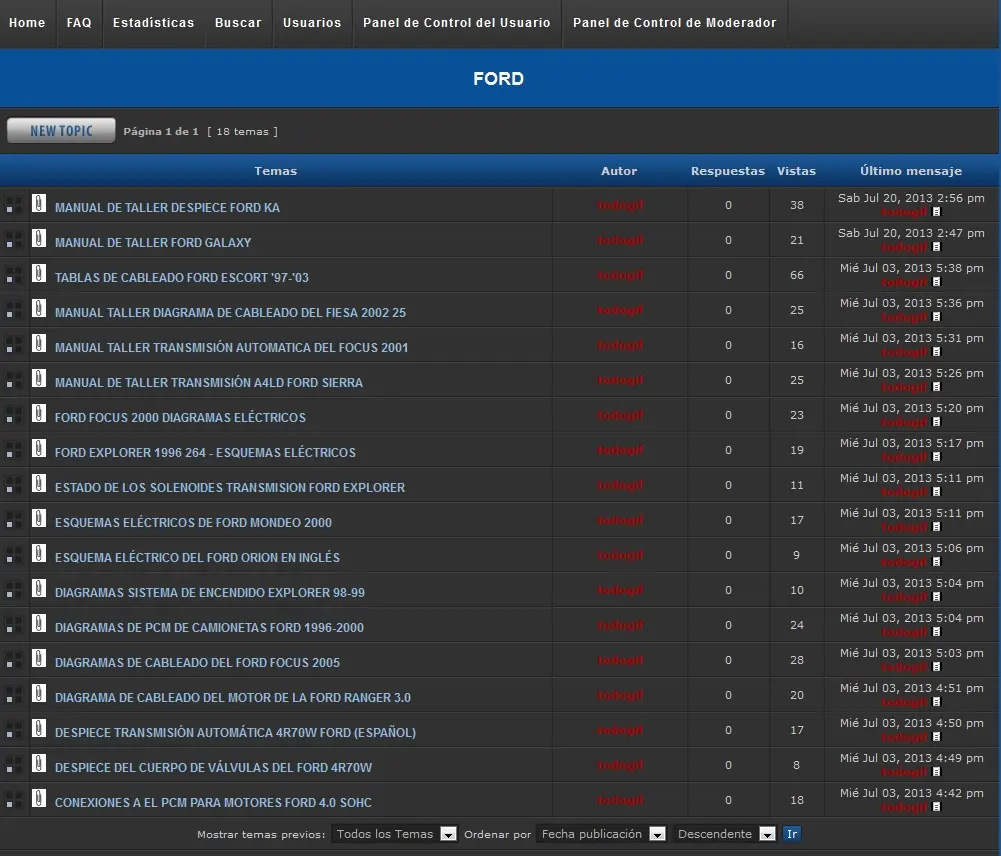Open Buscar in the navigation bar
This screenshot has width=1001, height=856.
point(238,23)
